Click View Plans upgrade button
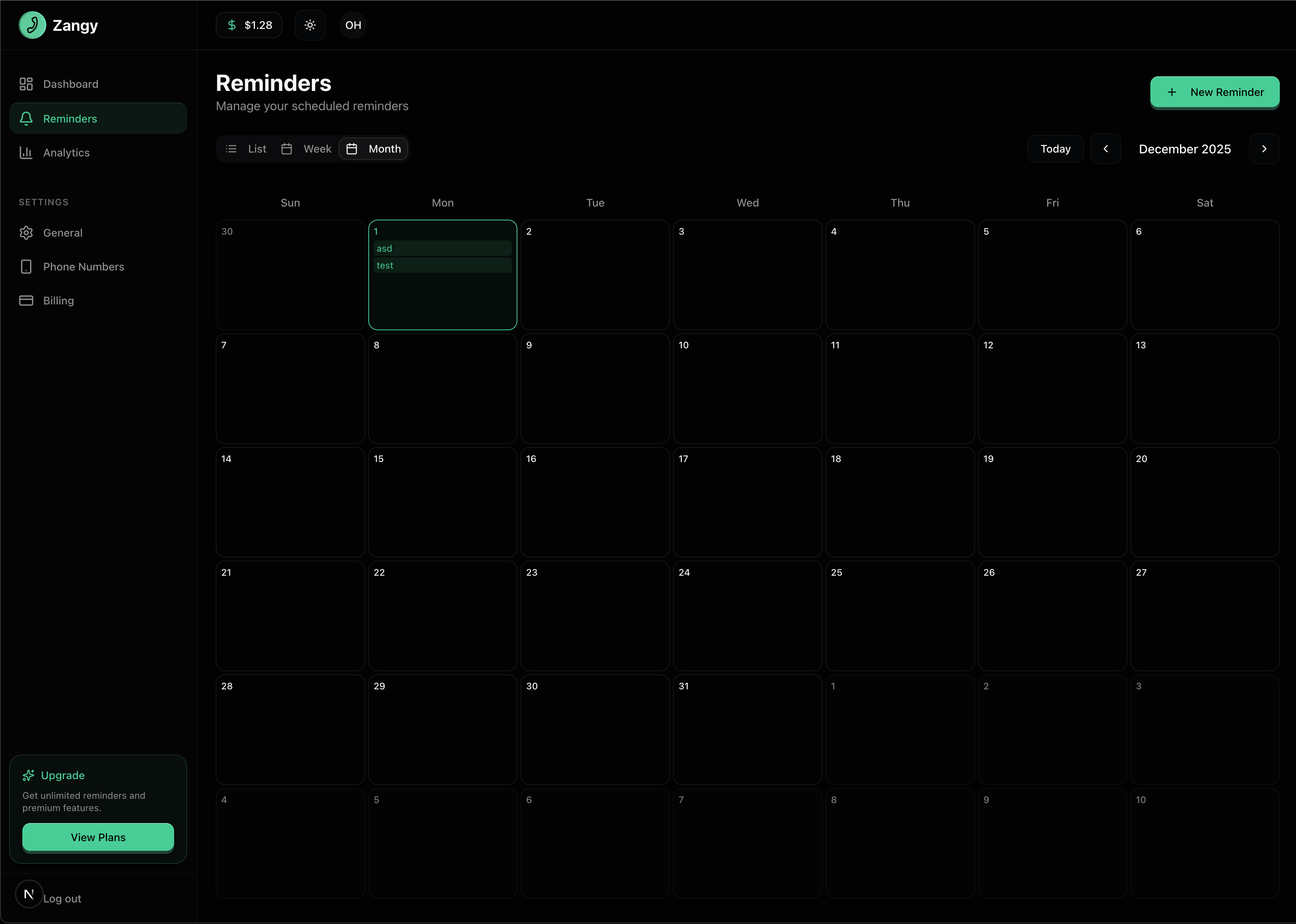 (x=98, y=837)
